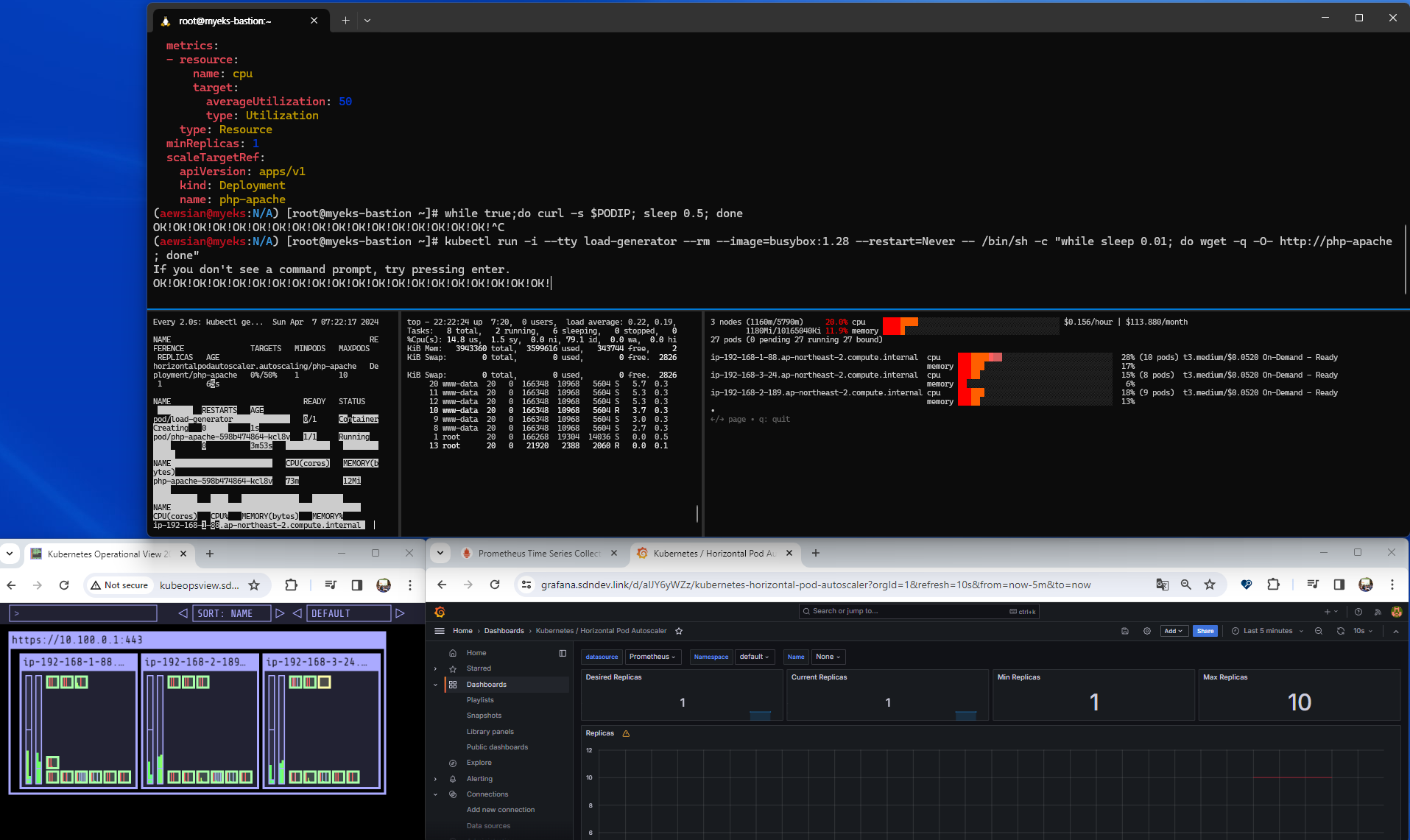Click SORT: NAME selector in kubeopsview
This screenshot has width=1410, height=840.
232,613
